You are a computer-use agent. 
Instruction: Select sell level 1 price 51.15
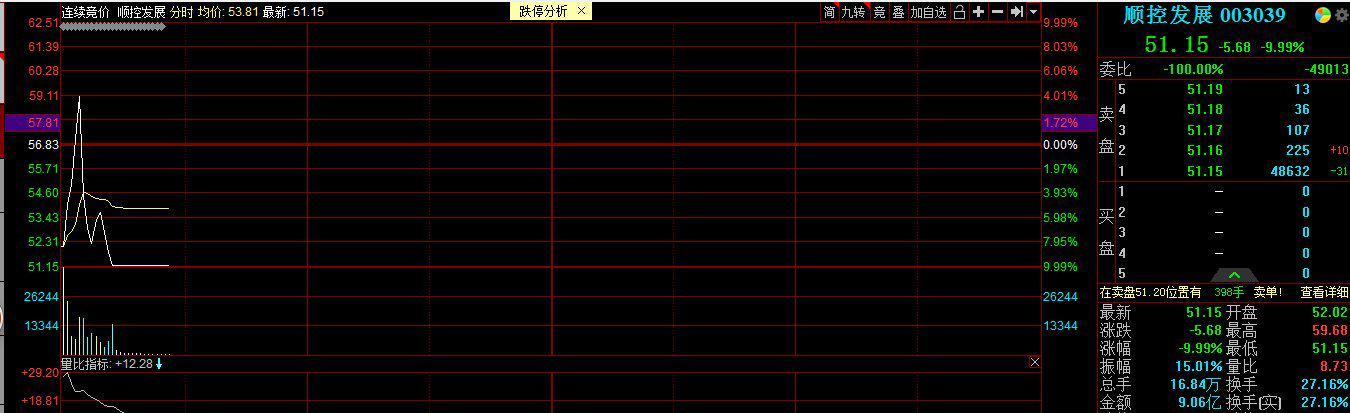1204,171
